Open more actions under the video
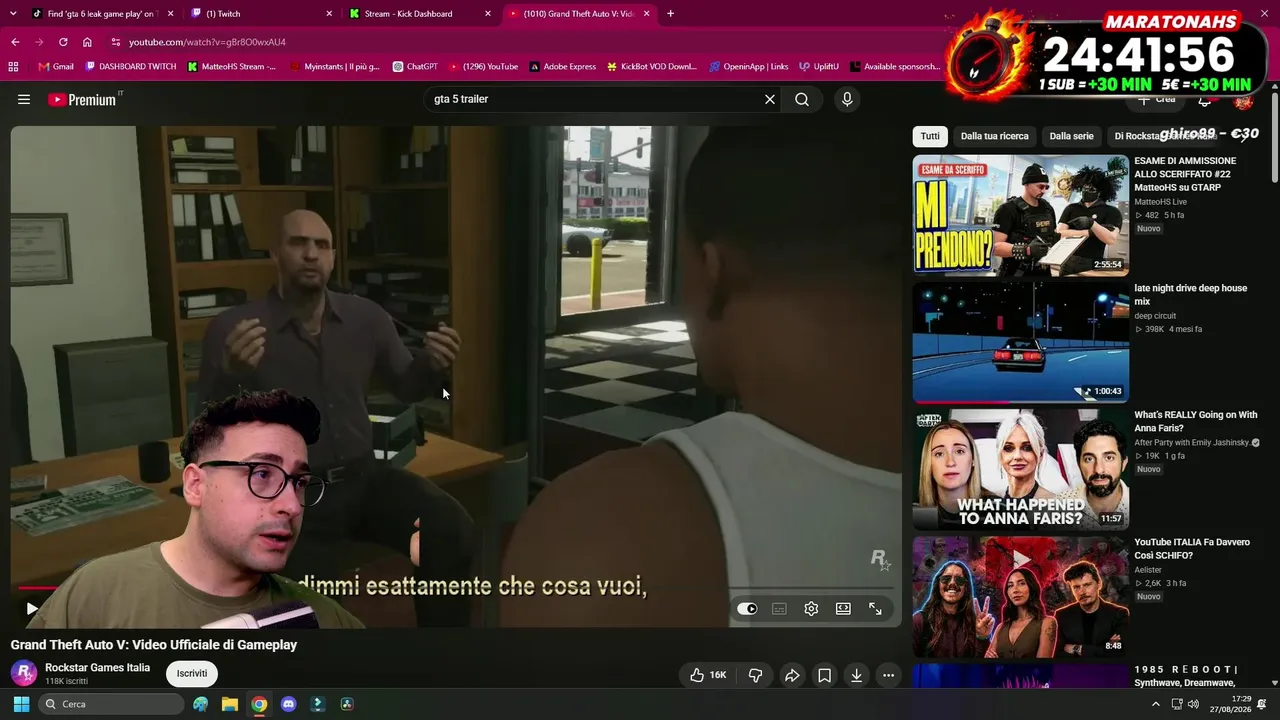This screenshot has height=720, width=1280. 888,675
